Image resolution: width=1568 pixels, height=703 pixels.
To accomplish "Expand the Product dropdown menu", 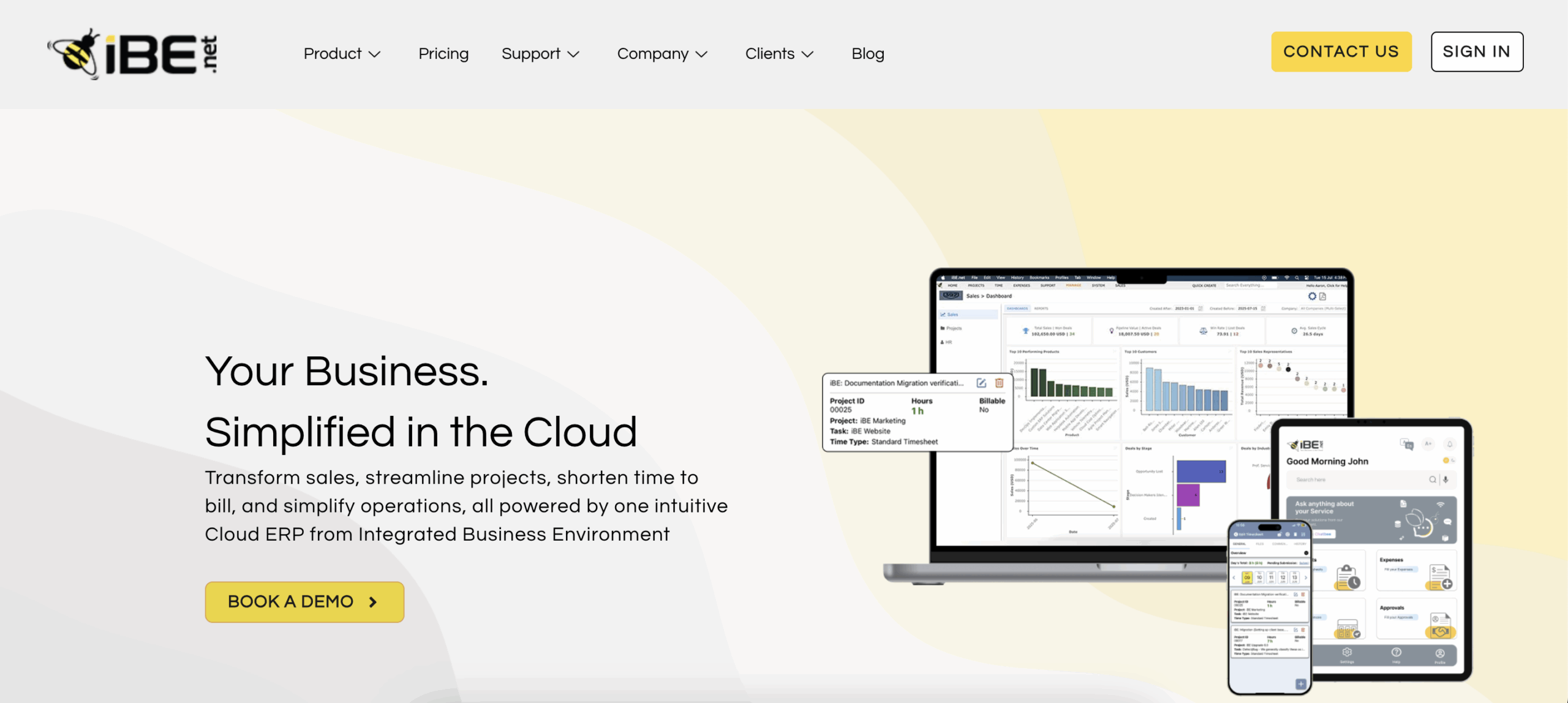I will (342, 54).
